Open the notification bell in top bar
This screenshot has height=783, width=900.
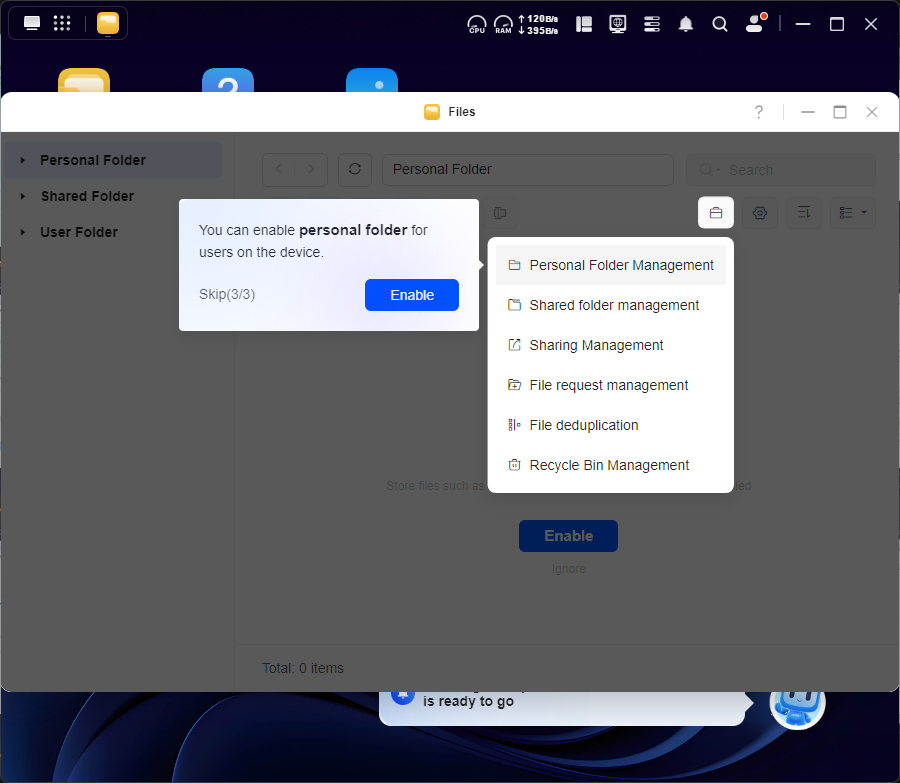(686, 24)
